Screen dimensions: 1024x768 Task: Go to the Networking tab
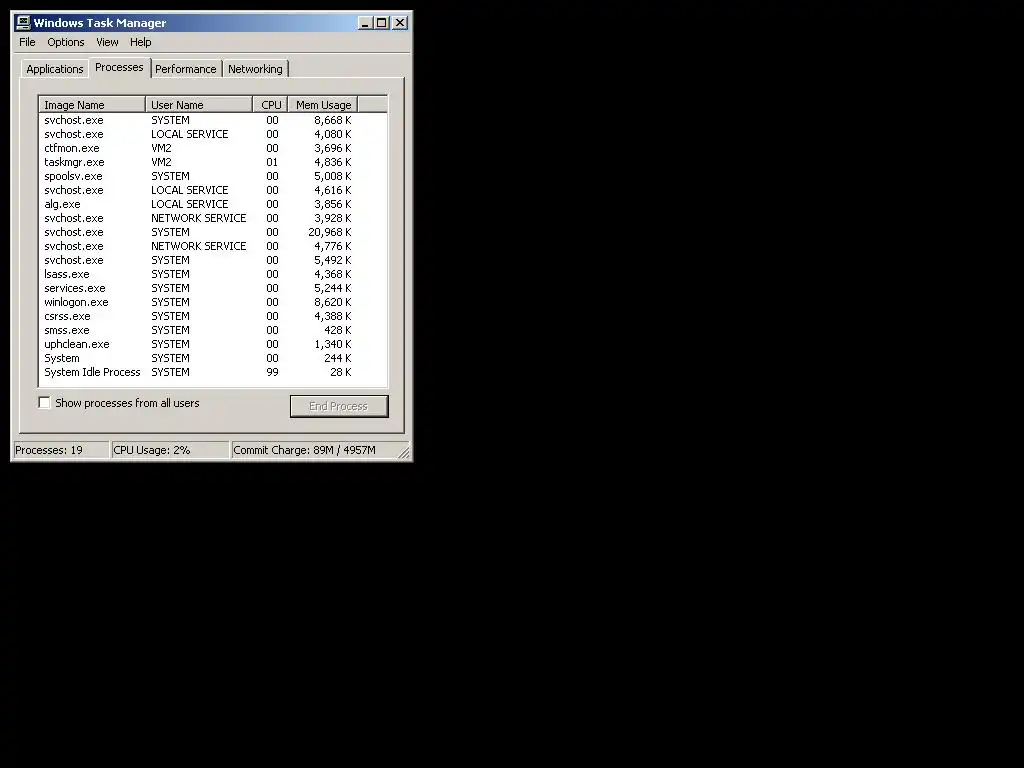click(255, 69)
